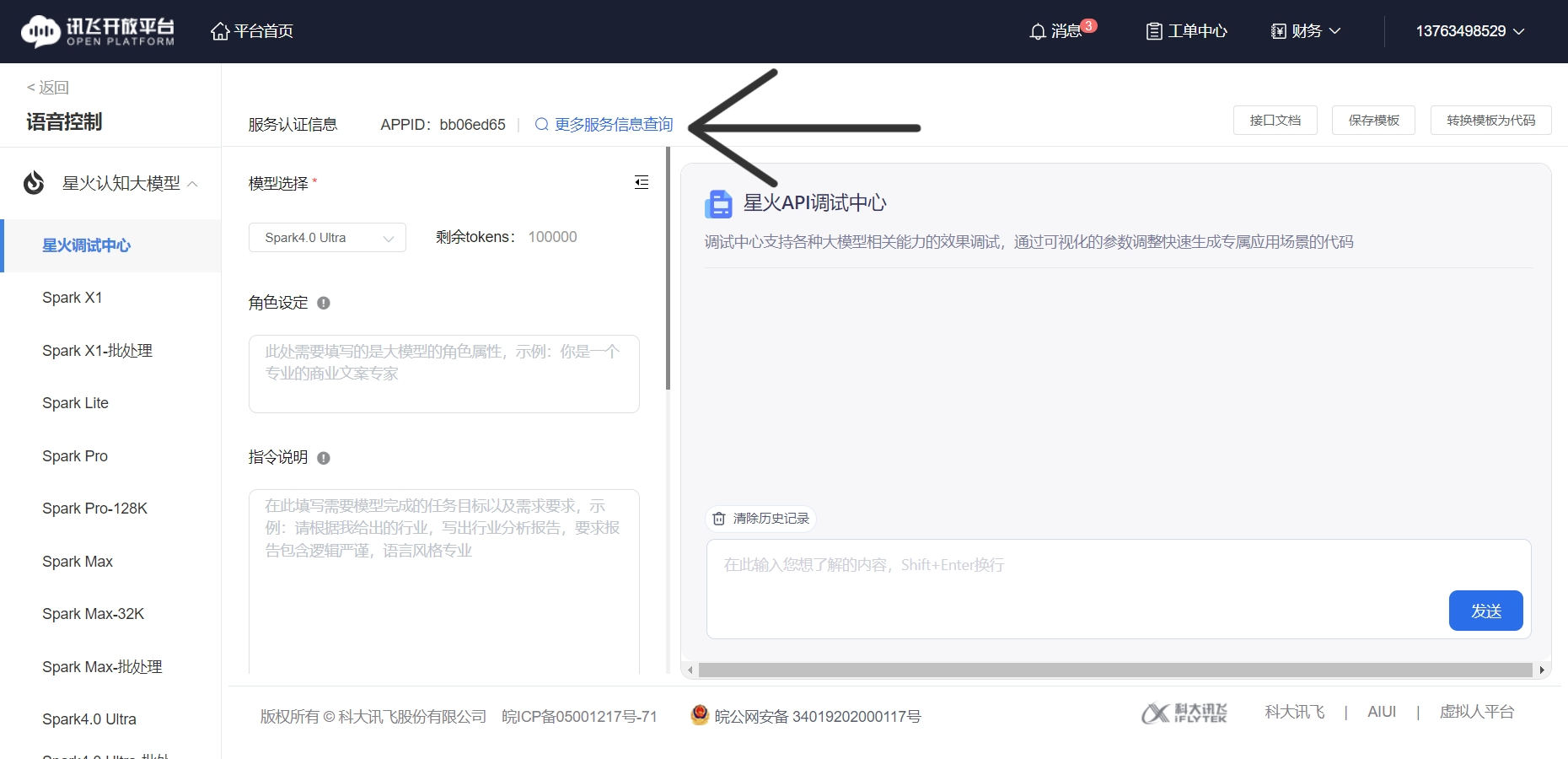
Task: Click the 财务 finance icon
Action: point(1279,31)
